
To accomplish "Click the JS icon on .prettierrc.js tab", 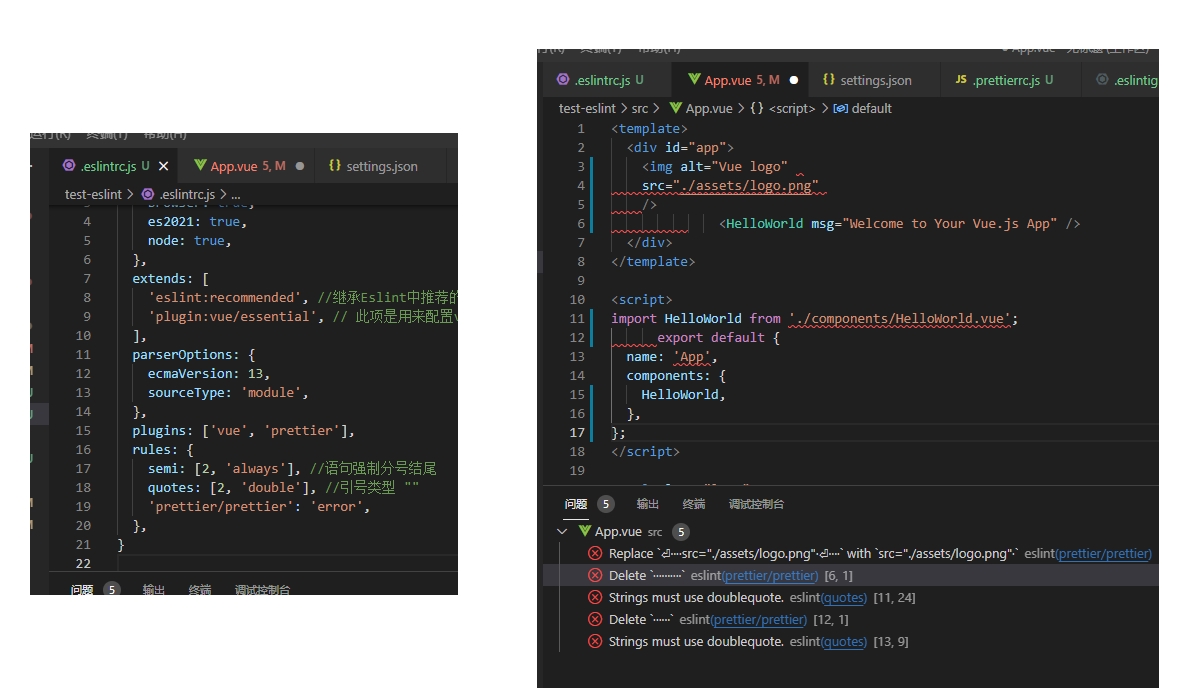I will point(961,80).
